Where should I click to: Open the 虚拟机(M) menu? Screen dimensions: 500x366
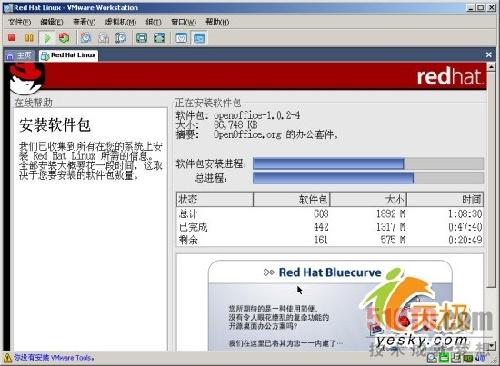(x=120, y=22)
